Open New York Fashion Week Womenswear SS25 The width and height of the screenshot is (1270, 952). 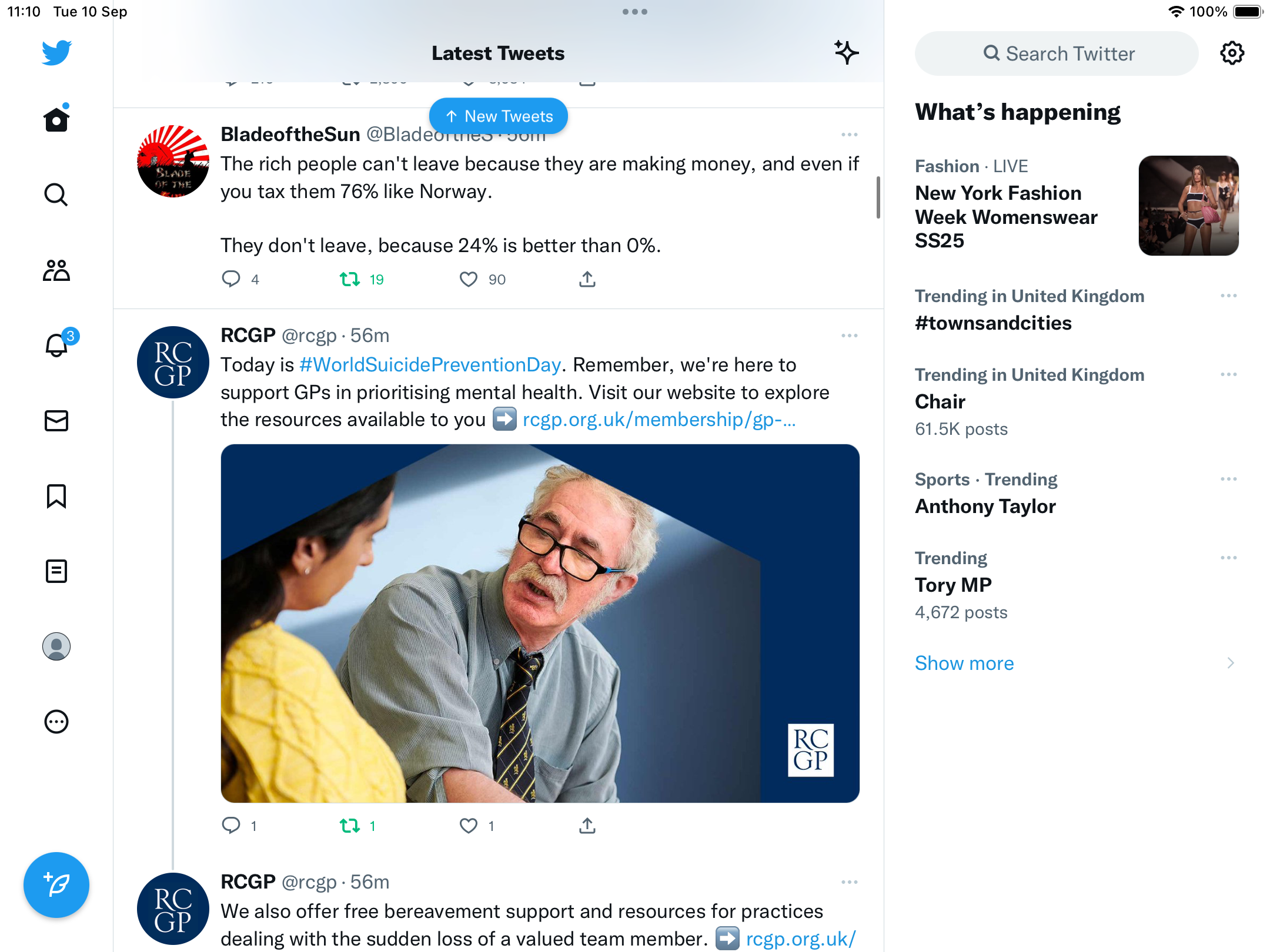click(1006, 217)
